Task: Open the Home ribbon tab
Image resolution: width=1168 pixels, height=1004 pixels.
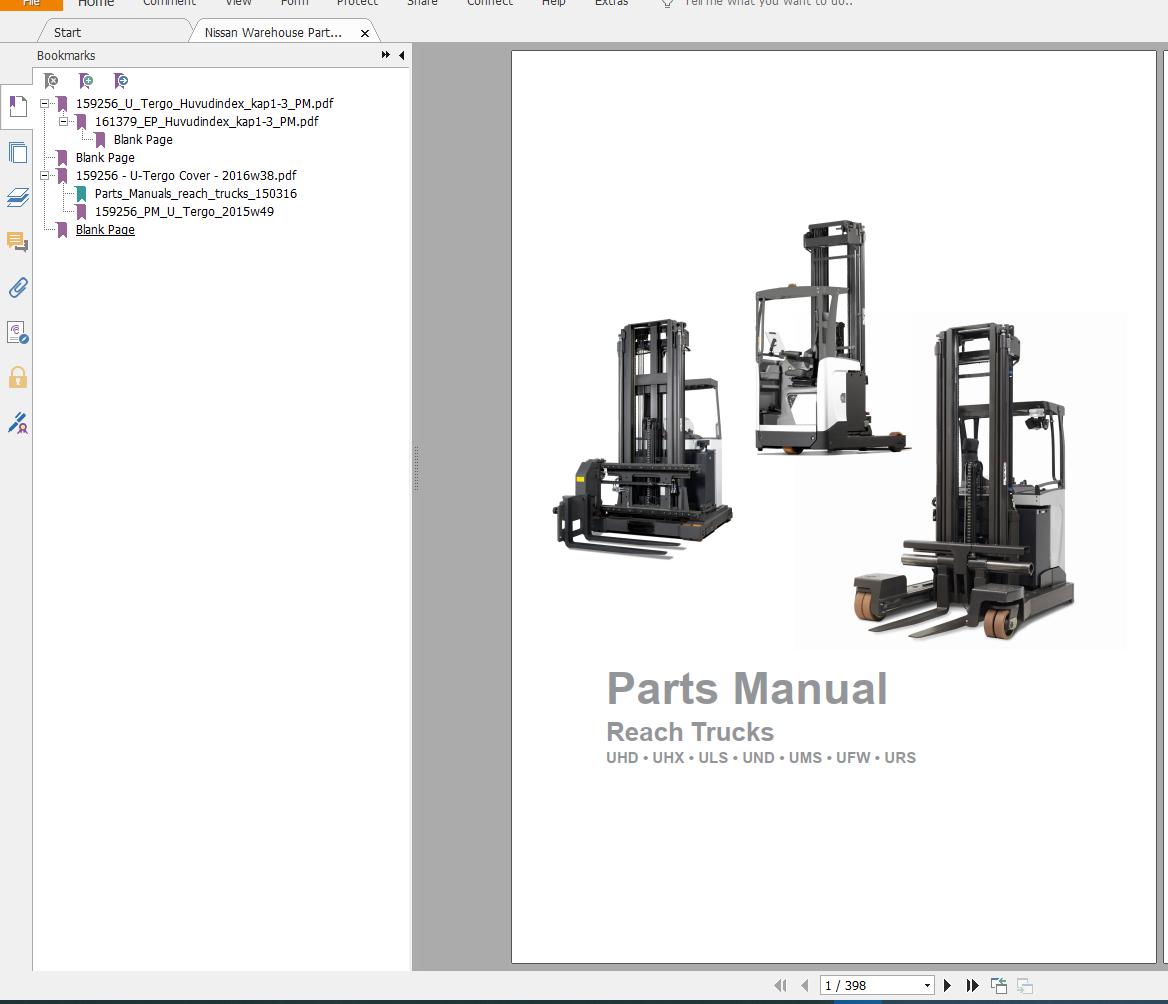Action: [x=96, y=3]
